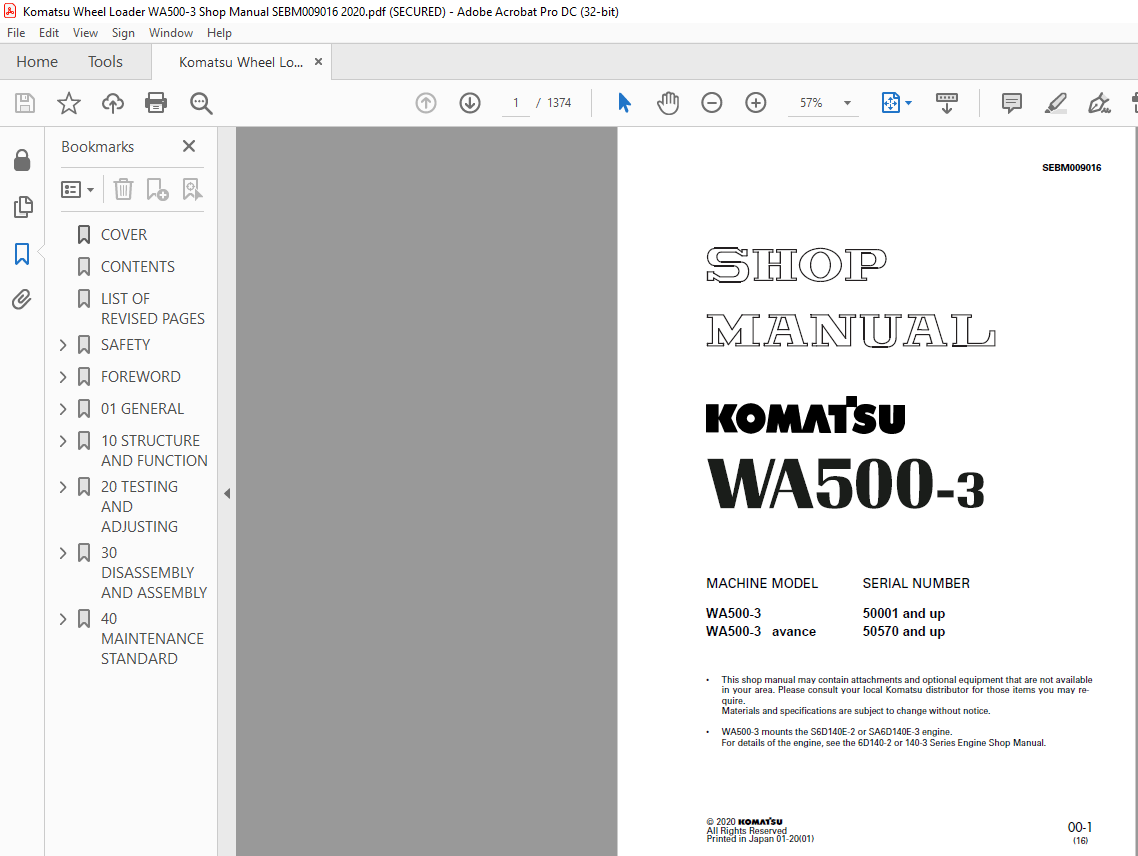Collapse navigation pane with side arrow
Viewport: 1138px width, 856px height.
226,494
